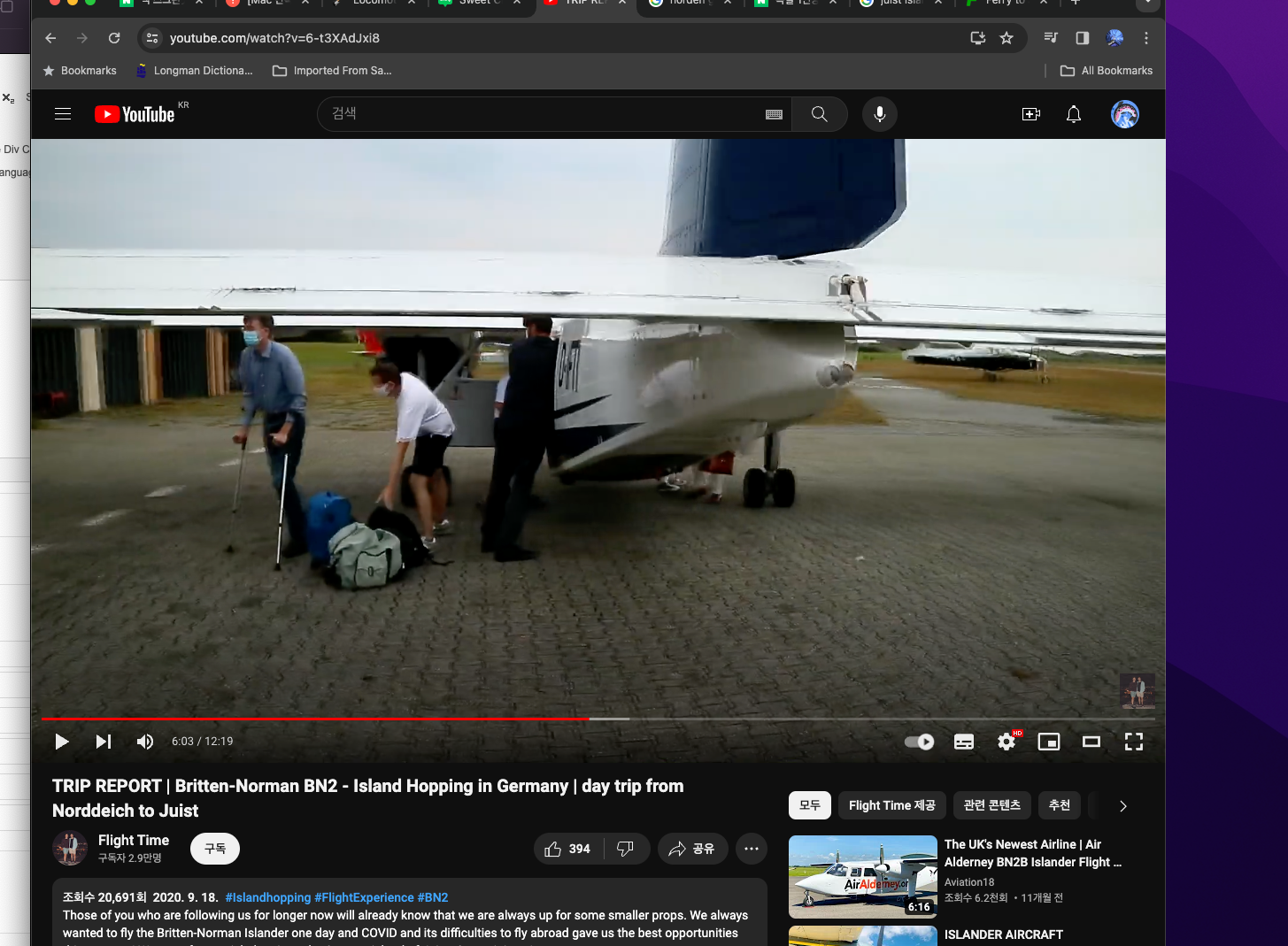Search by voice with microphone
The width and height of the screenshot is (1288, 946).
click(880, 114)
